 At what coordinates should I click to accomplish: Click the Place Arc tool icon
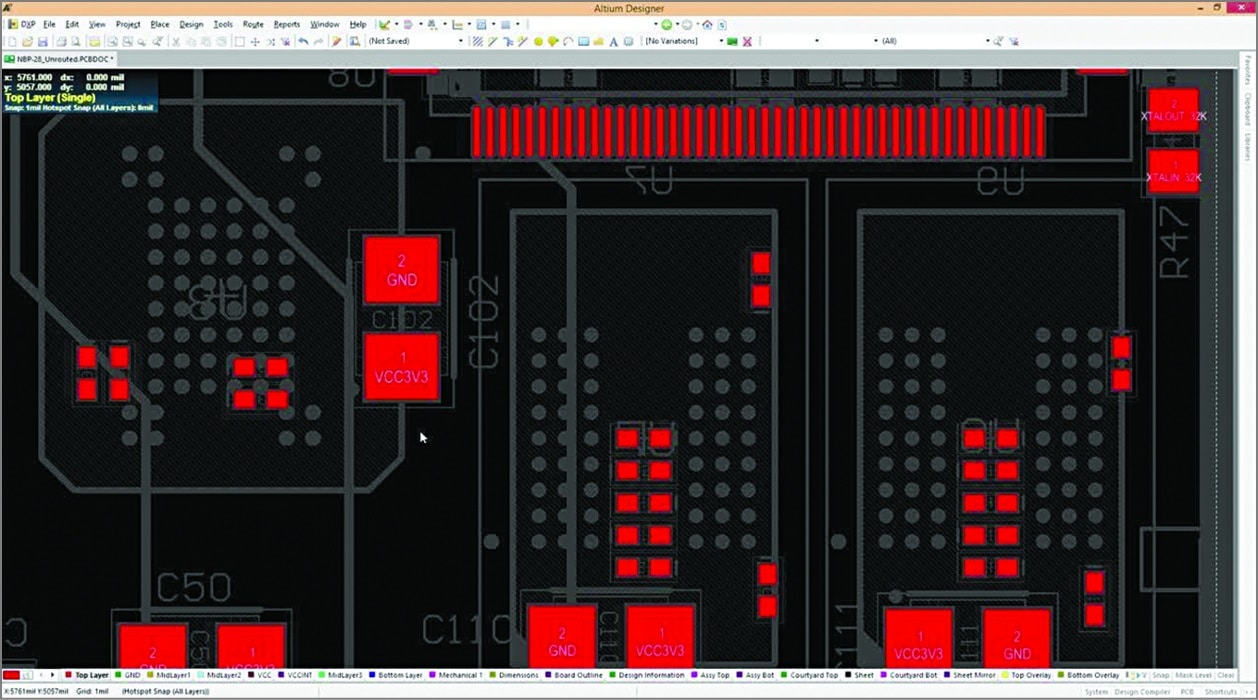(568, 42)
